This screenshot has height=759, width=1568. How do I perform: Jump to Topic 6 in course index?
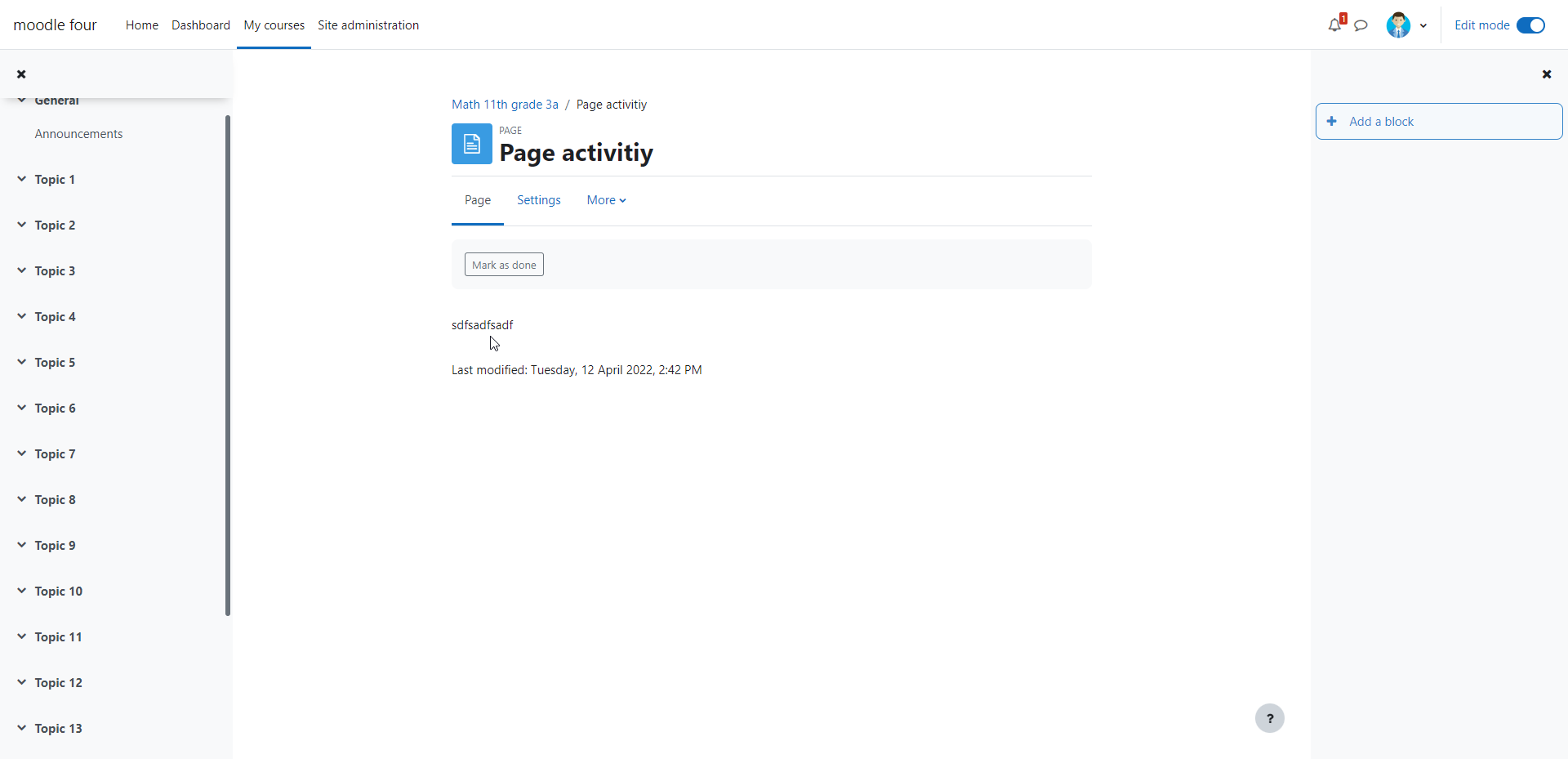point(55,409)
